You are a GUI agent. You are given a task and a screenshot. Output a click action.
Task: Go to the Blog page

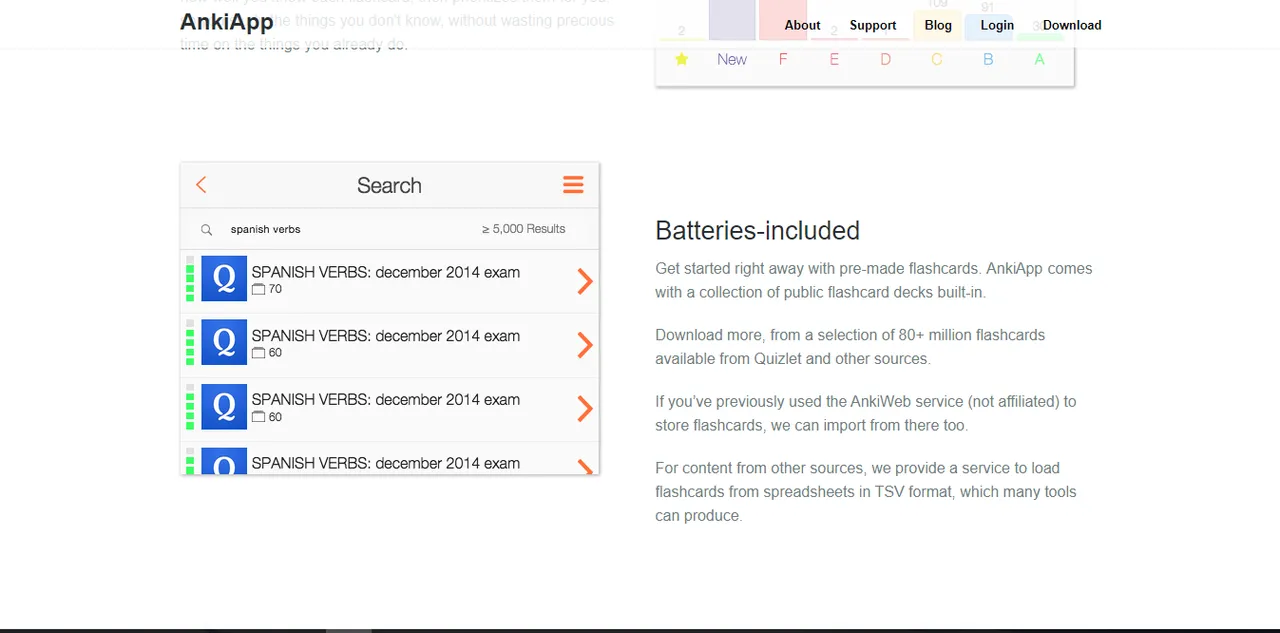click(938, 25)
